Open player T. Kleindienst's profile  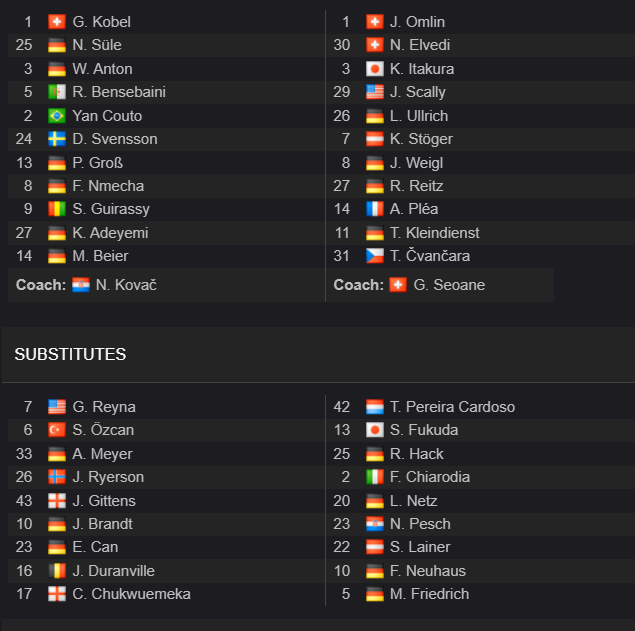click(x=435, y=233)
